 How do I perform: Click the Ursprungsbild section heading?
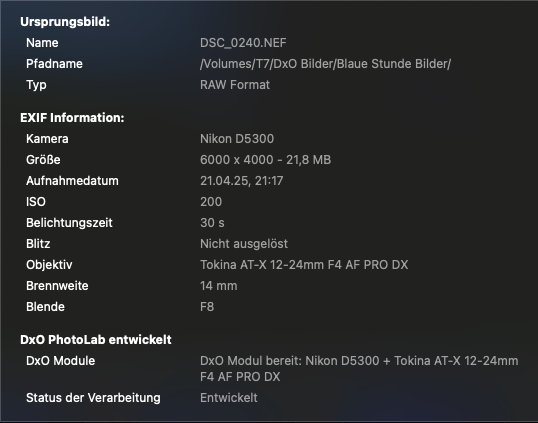65,22
